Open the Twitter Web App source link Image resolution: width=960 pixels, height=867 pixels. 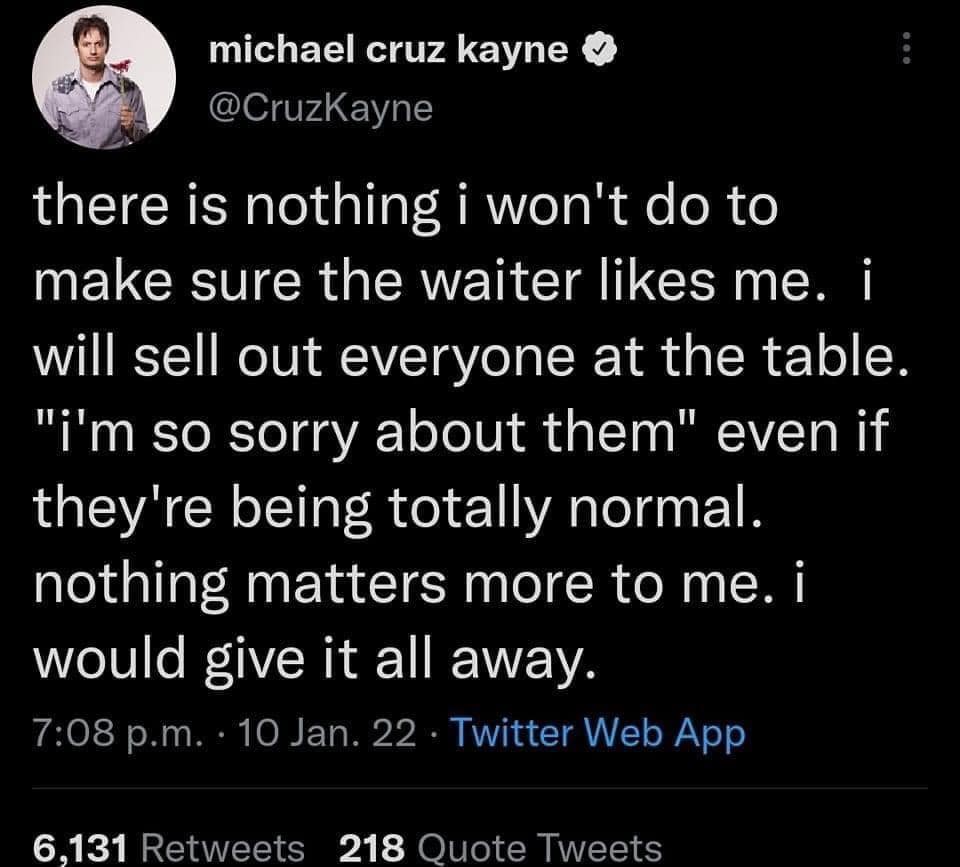pyautogui.click(x=597, y=735)
